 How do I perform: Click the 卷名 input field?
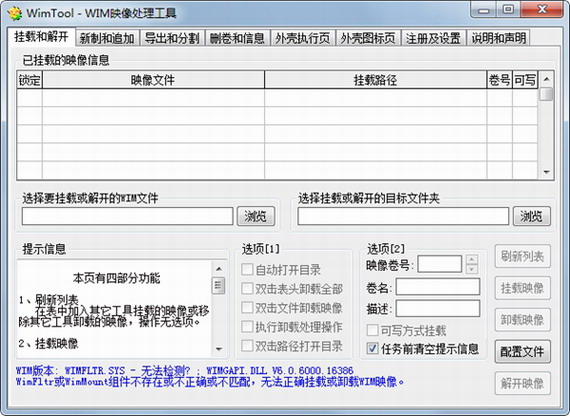pos(438,287)
